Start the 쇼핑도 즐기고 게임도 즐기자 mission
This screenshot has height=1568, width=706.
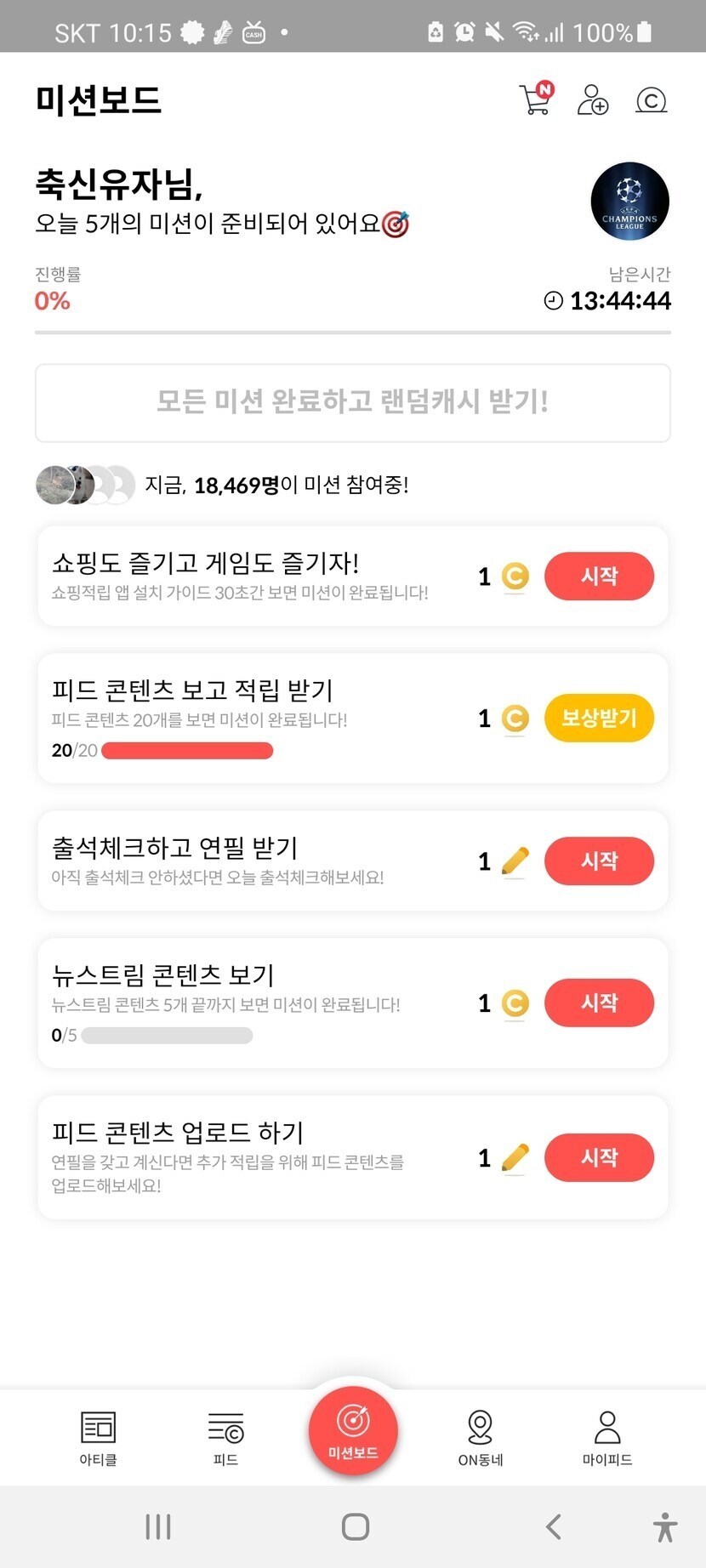click(x=599, y=576)
